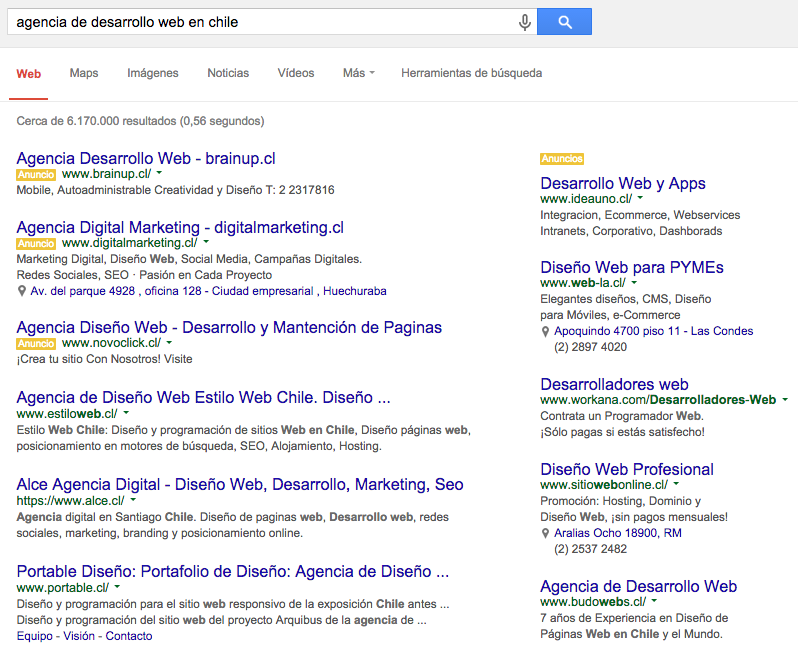Click map pin icon beside Aralias Ocho address

pos(545,533)
